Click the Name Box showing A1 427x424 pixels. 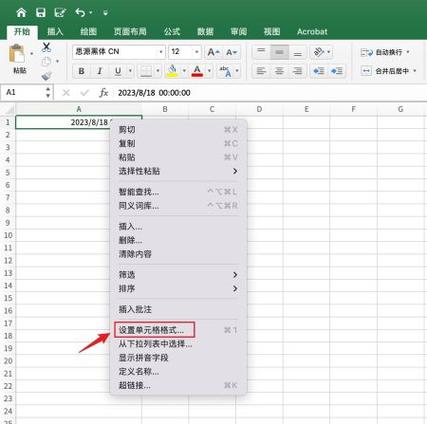(x=23, y=92)
